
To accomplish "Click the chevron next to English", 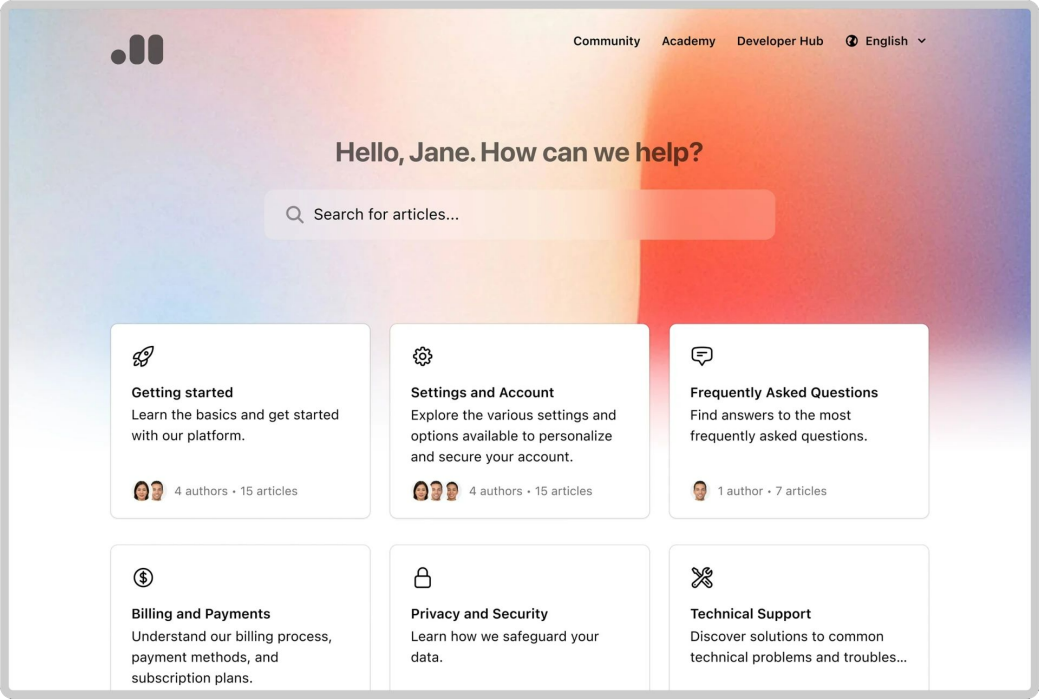I will click(x=922, y=41).
